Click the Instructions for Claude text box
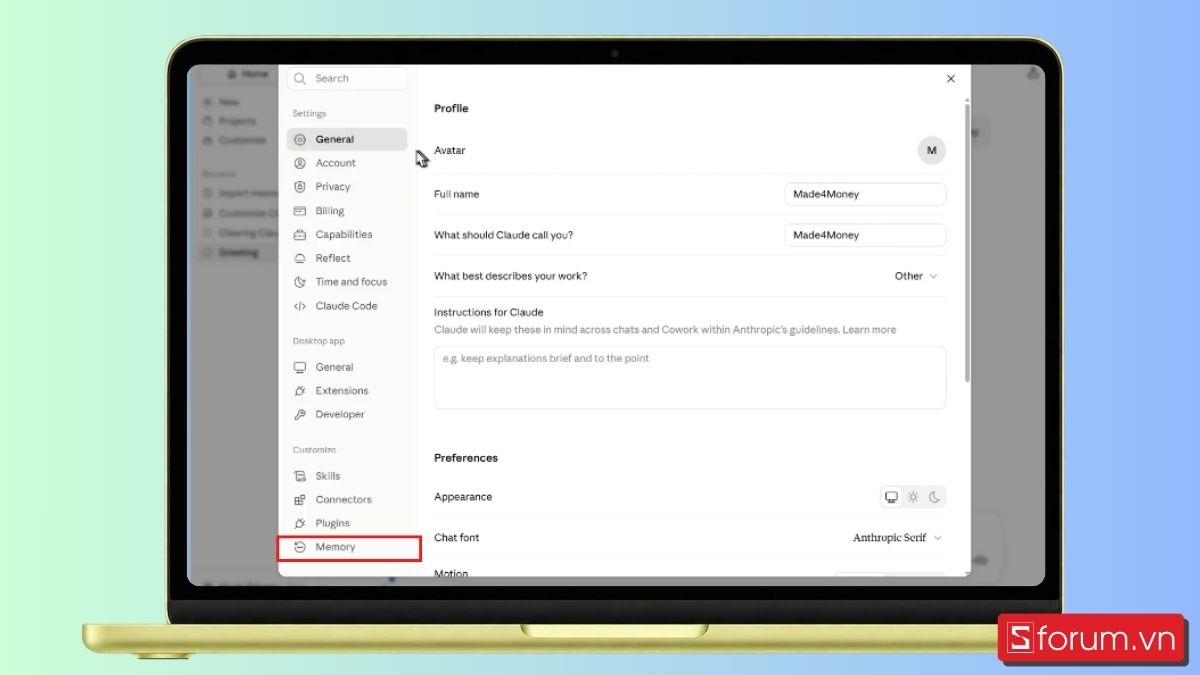Screen dimensions: 1200x675 tap(690, 378)
